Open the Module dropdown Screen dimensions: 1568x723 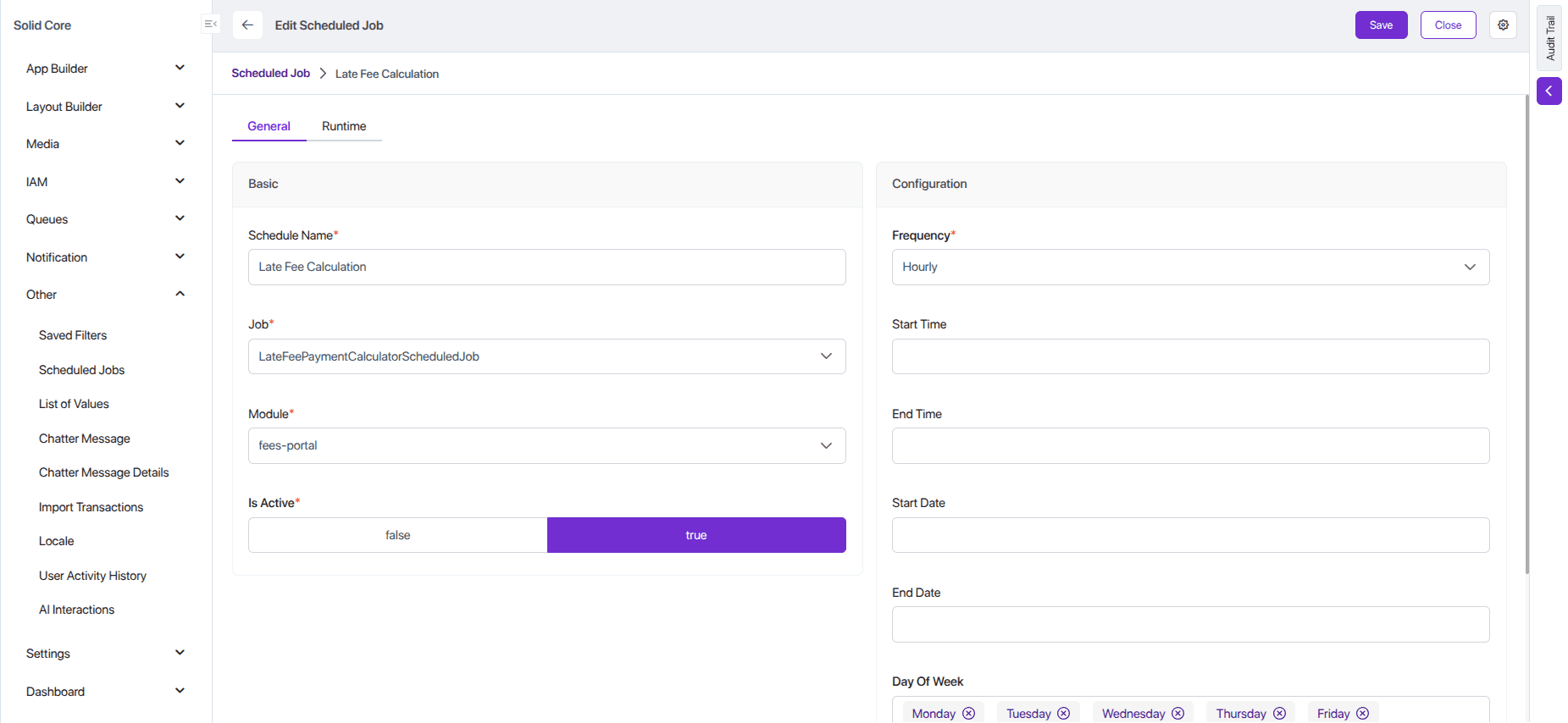[x=547, y=445]
